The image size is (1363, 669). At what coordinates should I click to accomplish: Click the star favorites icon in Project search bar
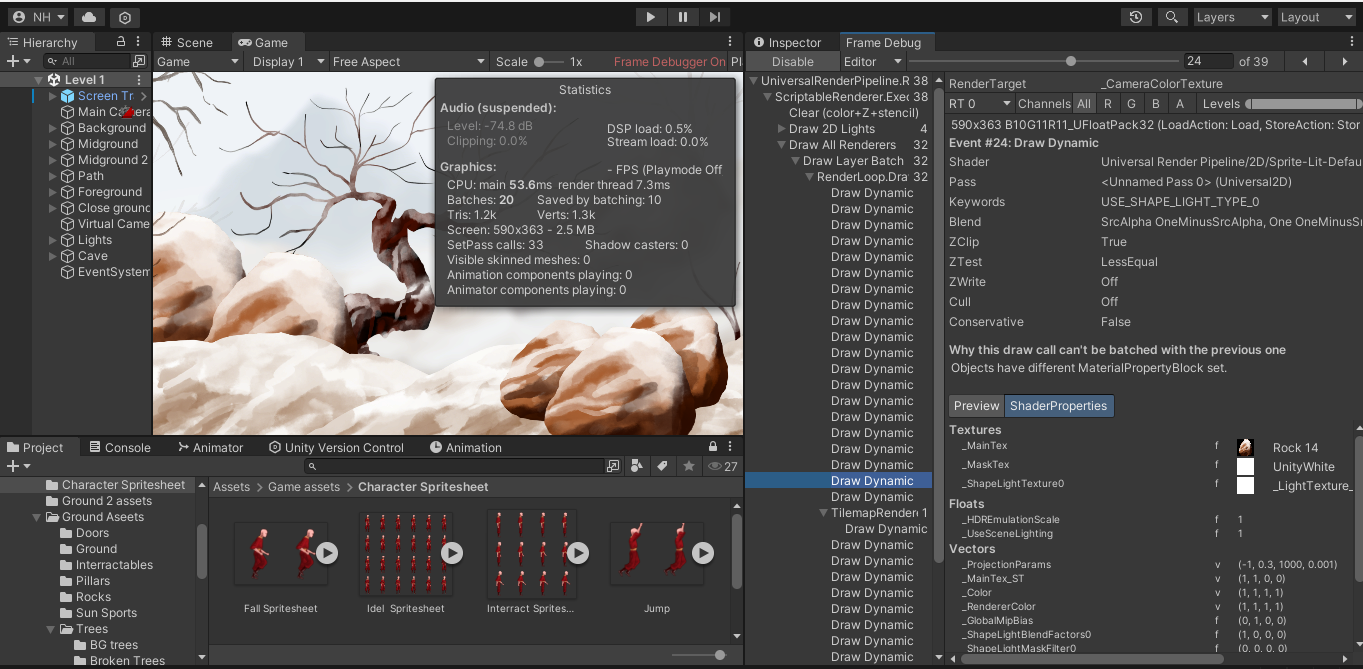click(x=690, y=466)
